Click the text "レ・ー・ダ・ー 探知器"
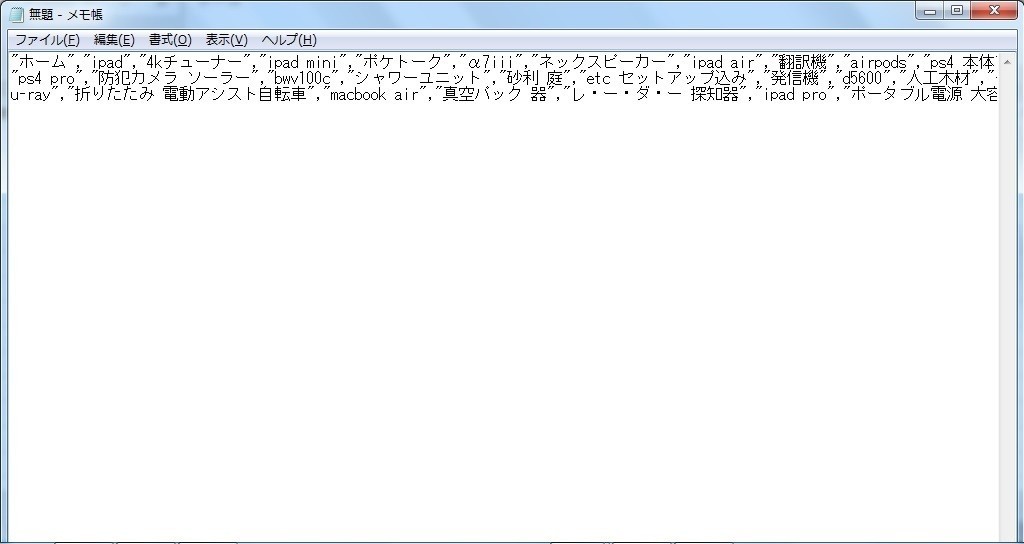 click(655, 95)
